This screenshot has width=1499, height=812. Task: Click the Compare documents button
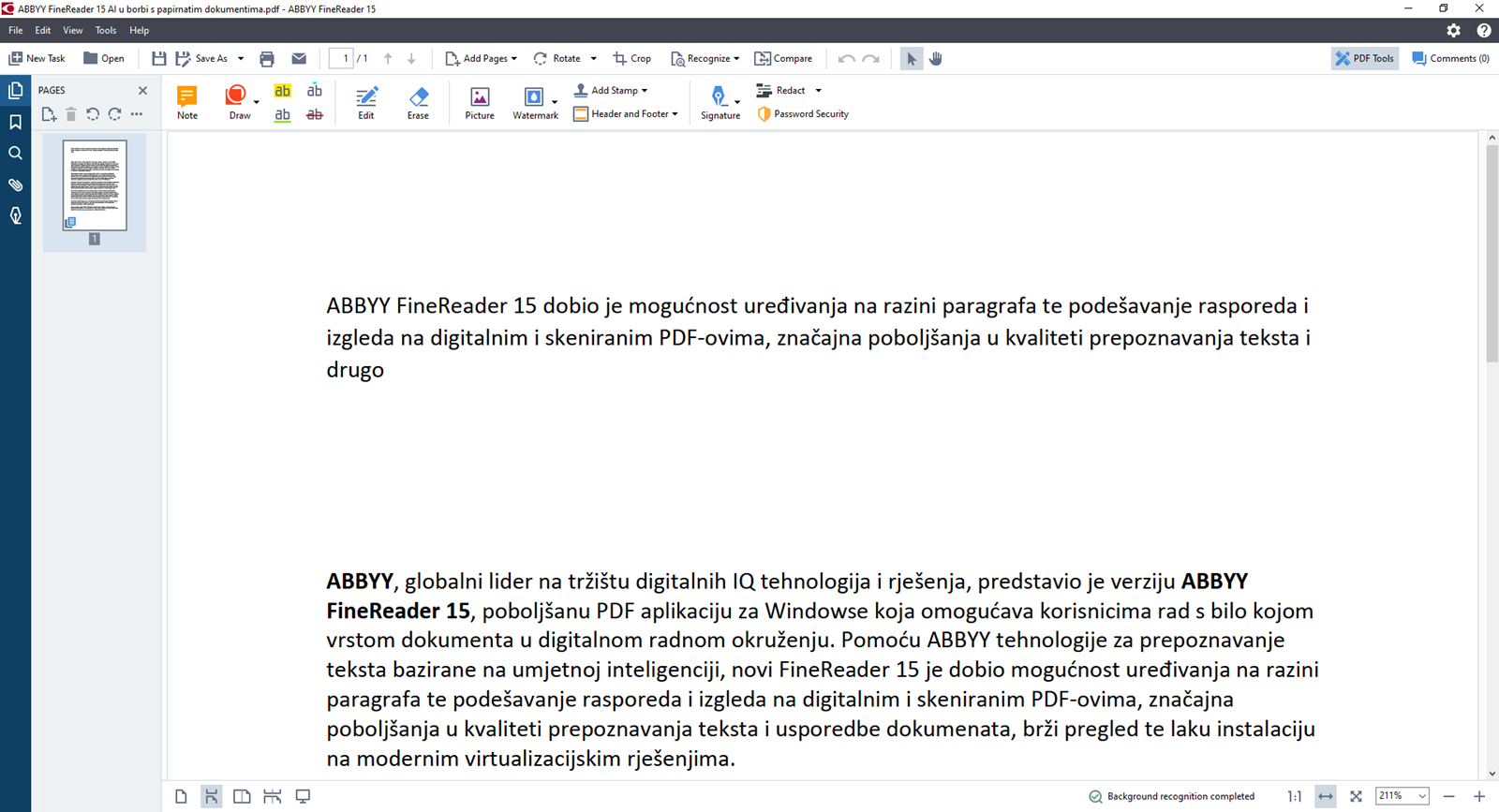pos(784,58)
